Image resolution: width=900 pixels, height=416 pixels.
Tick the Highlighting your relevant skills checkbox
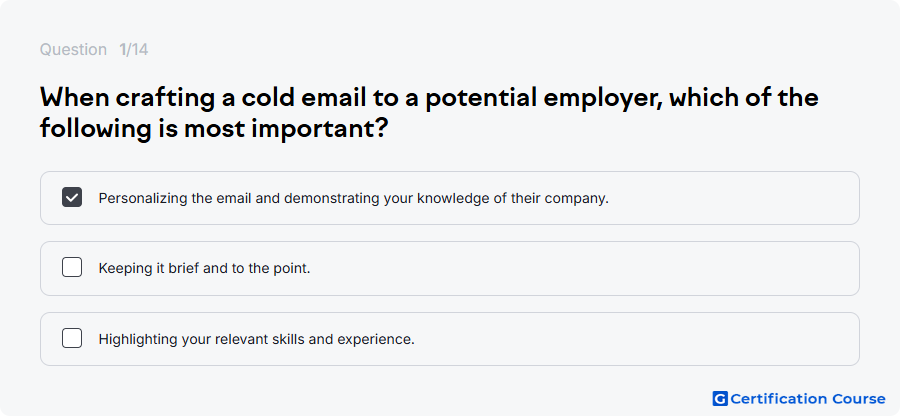coord(72,338)
